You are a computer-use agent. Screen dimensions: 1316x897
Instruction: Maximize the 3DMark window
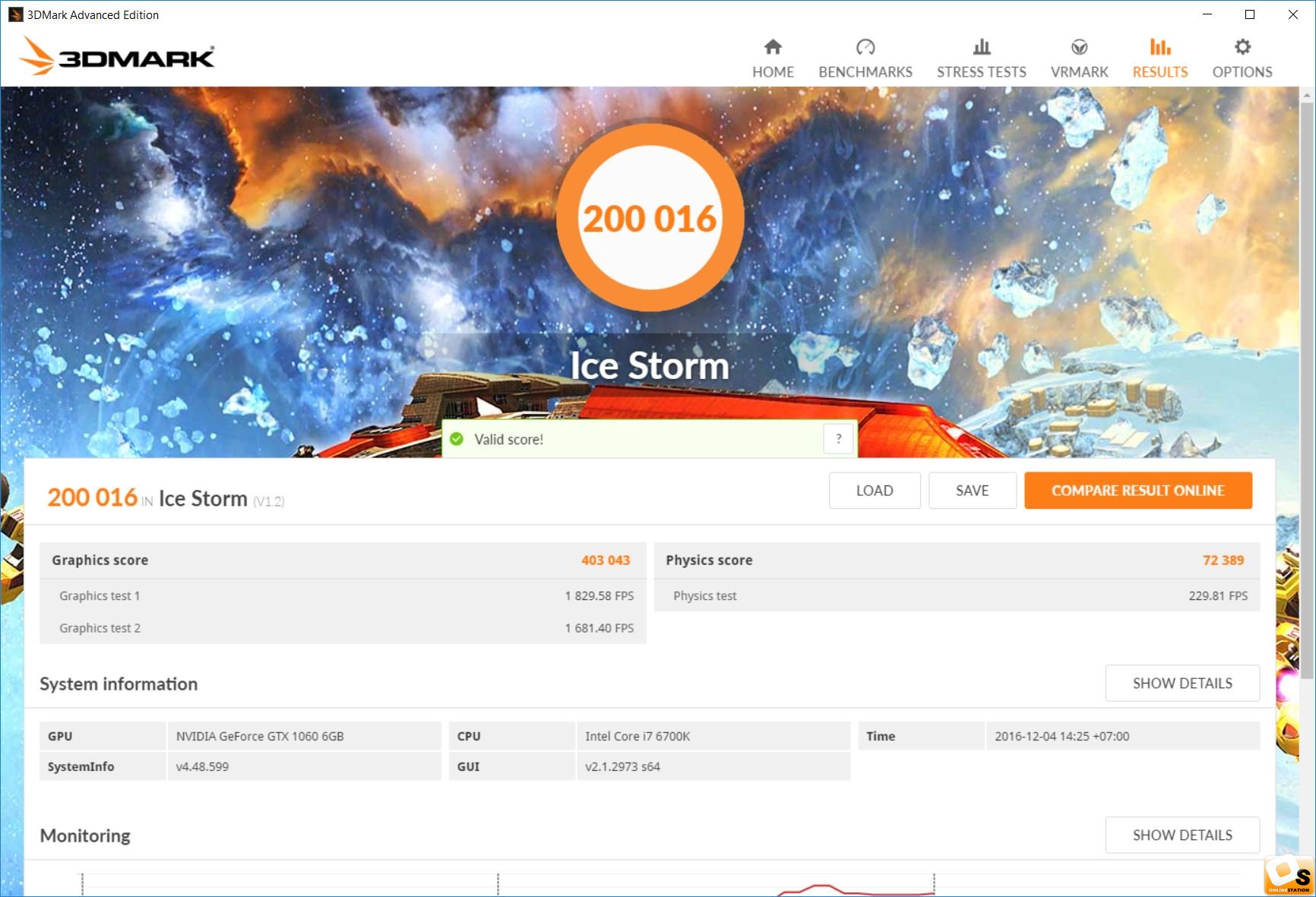(x=1250, y=14)
